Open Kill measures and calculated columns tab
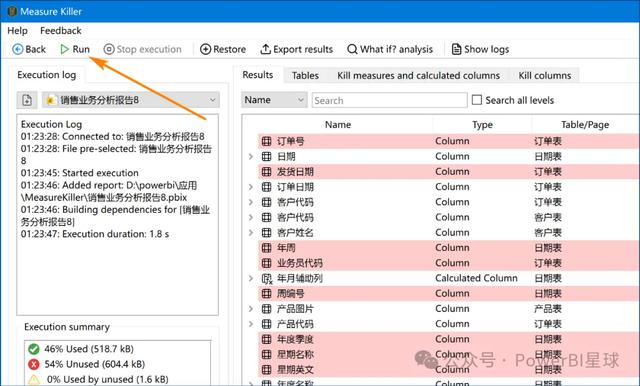The height and width of the screenshot is (386, 640). point(418,75)
